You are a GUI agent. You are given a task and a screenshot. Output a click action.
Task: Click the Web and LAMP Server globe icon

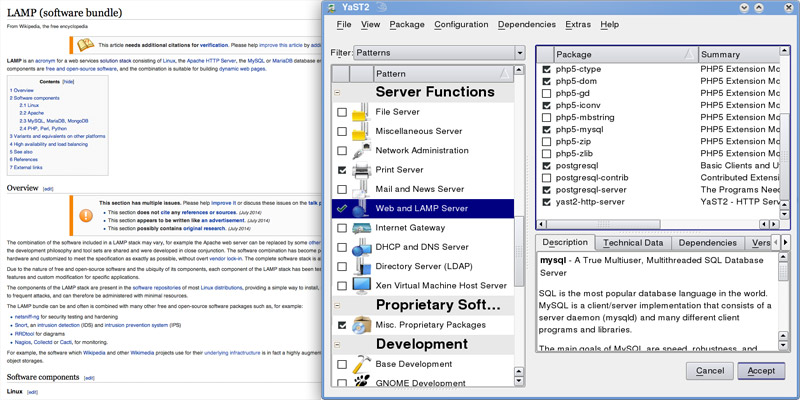(361, 209)
